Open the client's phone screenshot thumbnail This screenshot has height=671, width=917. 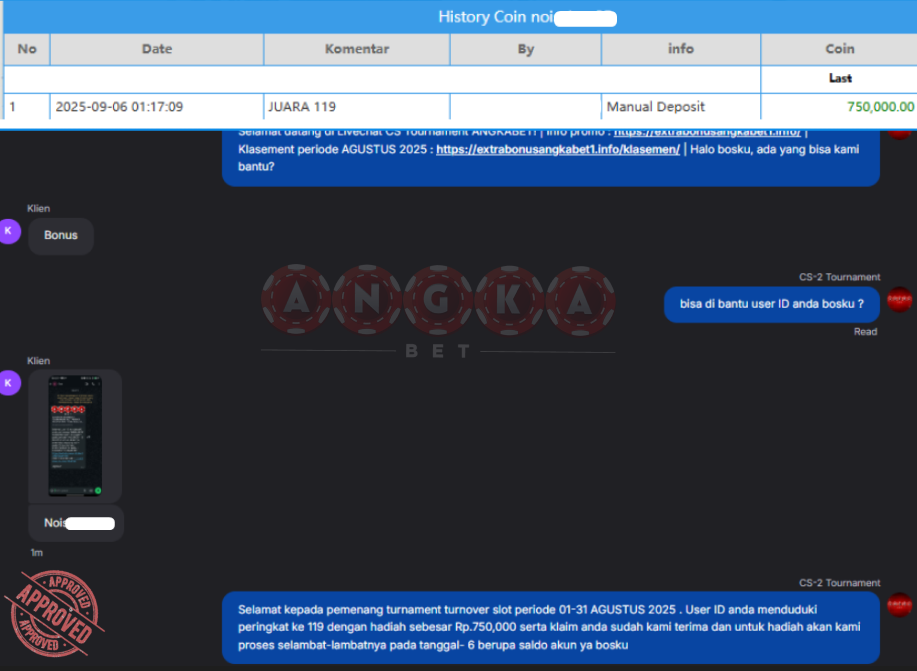[x=75, y=436]
